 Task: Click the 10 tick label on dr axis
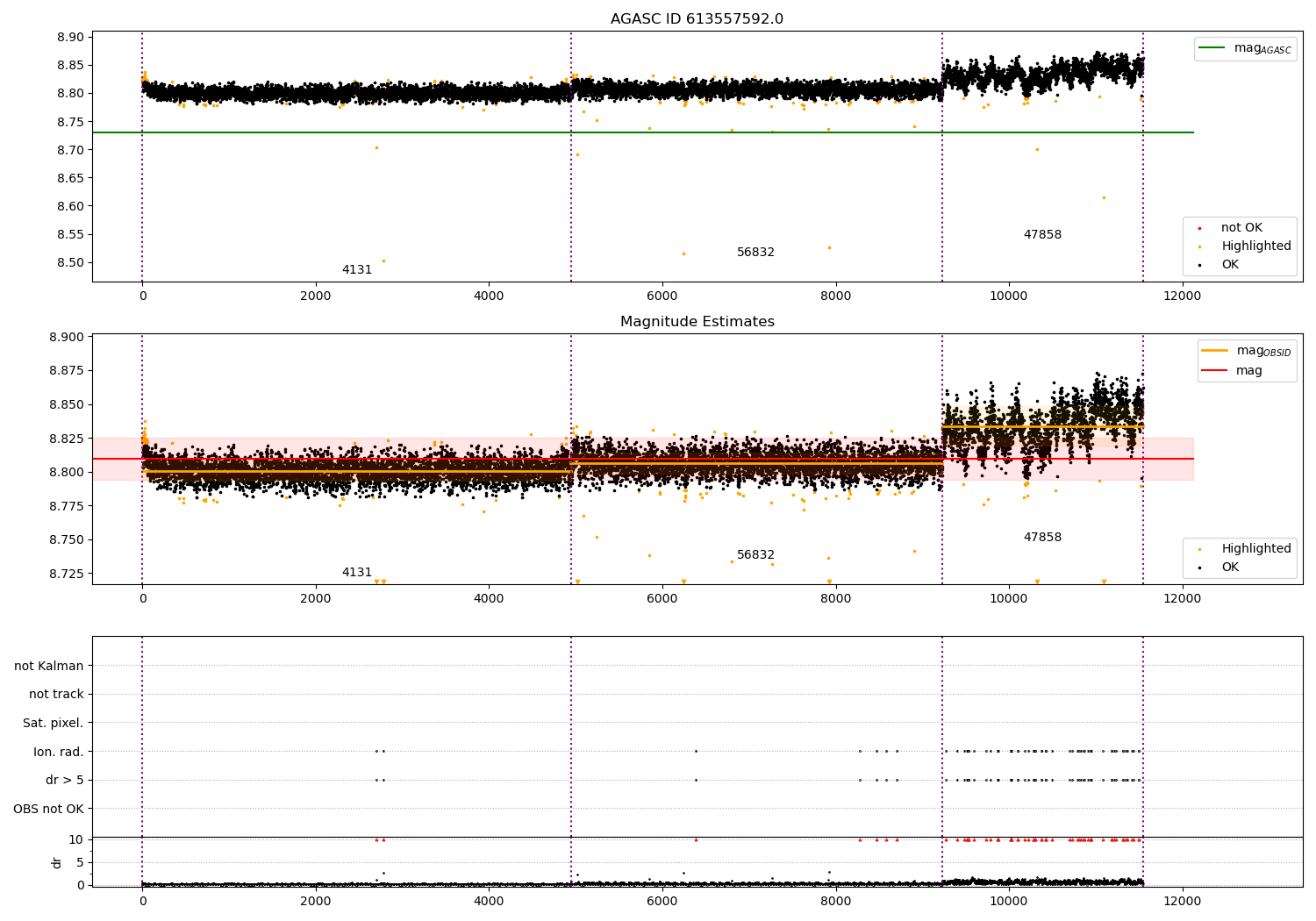[x=76, y=840]
